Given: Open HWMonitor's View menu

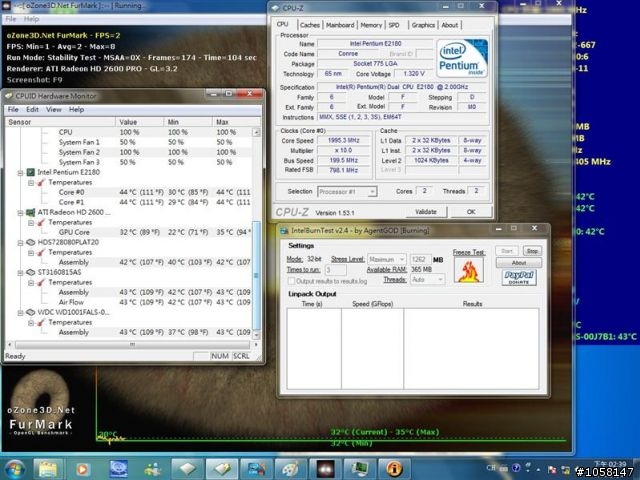Looking at the screenshot, I should point(53,109).
